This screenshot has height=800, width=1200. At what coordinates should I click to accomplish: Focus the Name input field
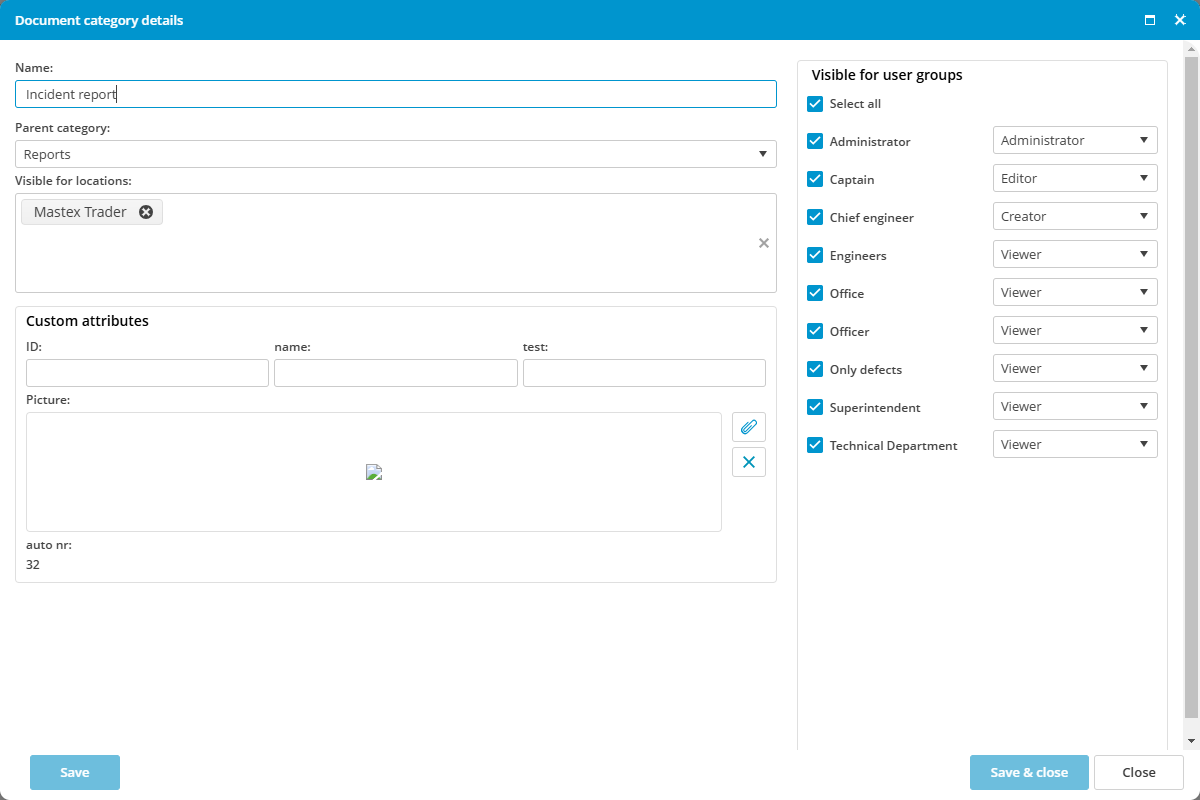(x=396, y=94)
